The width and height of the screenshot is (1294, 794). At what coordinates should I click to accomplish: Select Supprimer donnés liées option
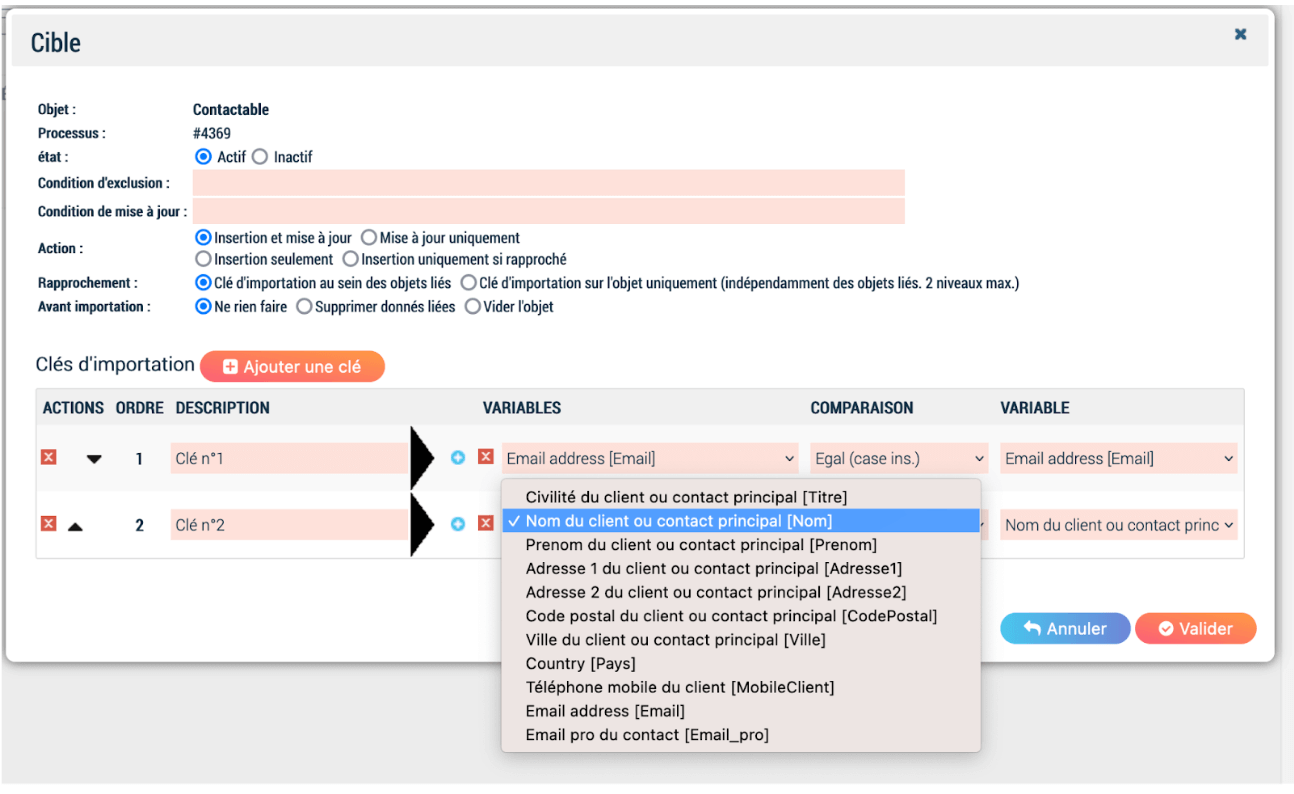pos(304,307)
